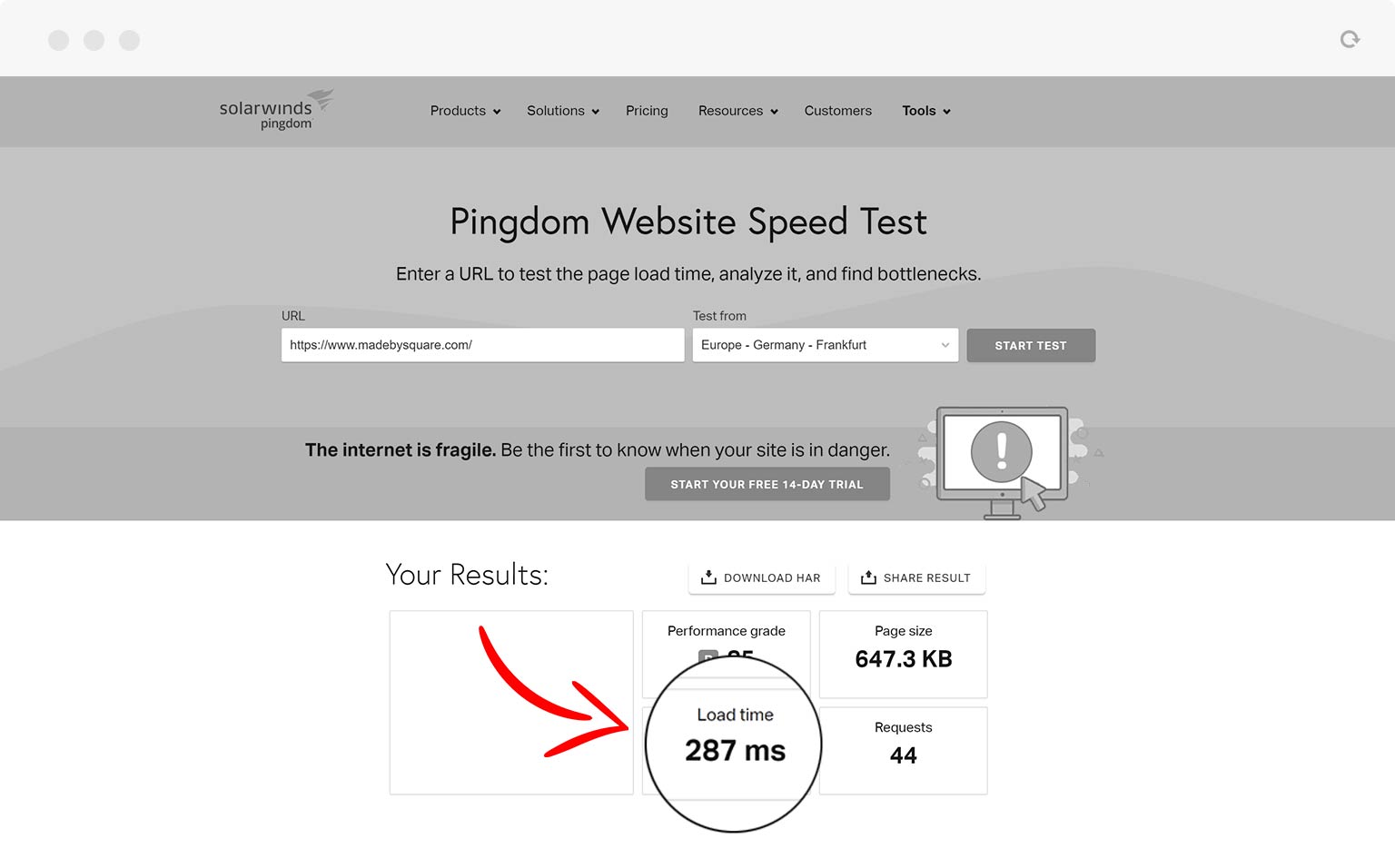Click the monitor alert illustration
The height and width of the screenshot is (868, 1395).
[x=1002, y=460]
